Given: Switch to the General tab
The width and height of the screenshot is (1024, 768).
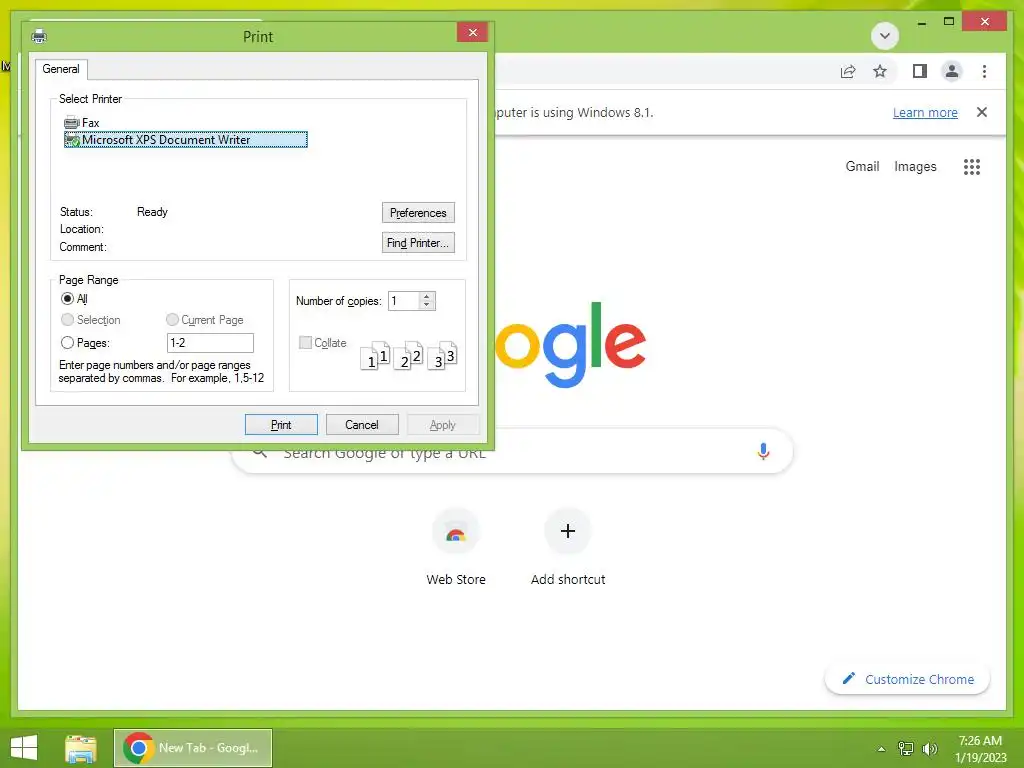Looking at the screenshot, I should [x=61, y=69].
